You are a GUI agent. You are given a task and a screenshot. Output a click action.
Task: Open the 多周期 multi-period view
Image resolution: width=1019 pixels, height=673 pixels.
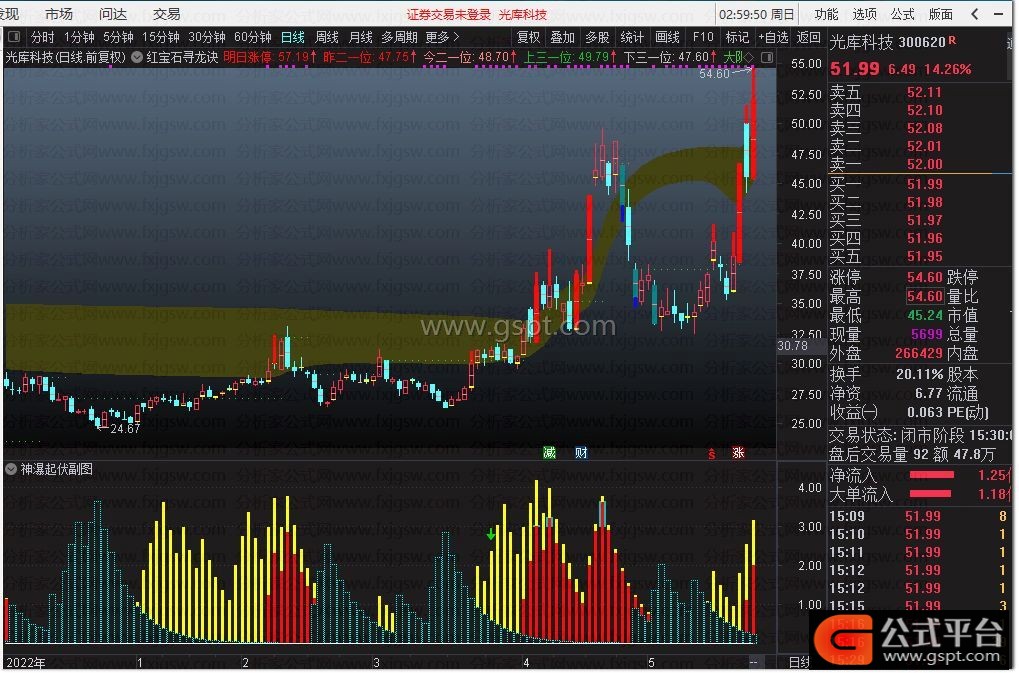point(400,38)
